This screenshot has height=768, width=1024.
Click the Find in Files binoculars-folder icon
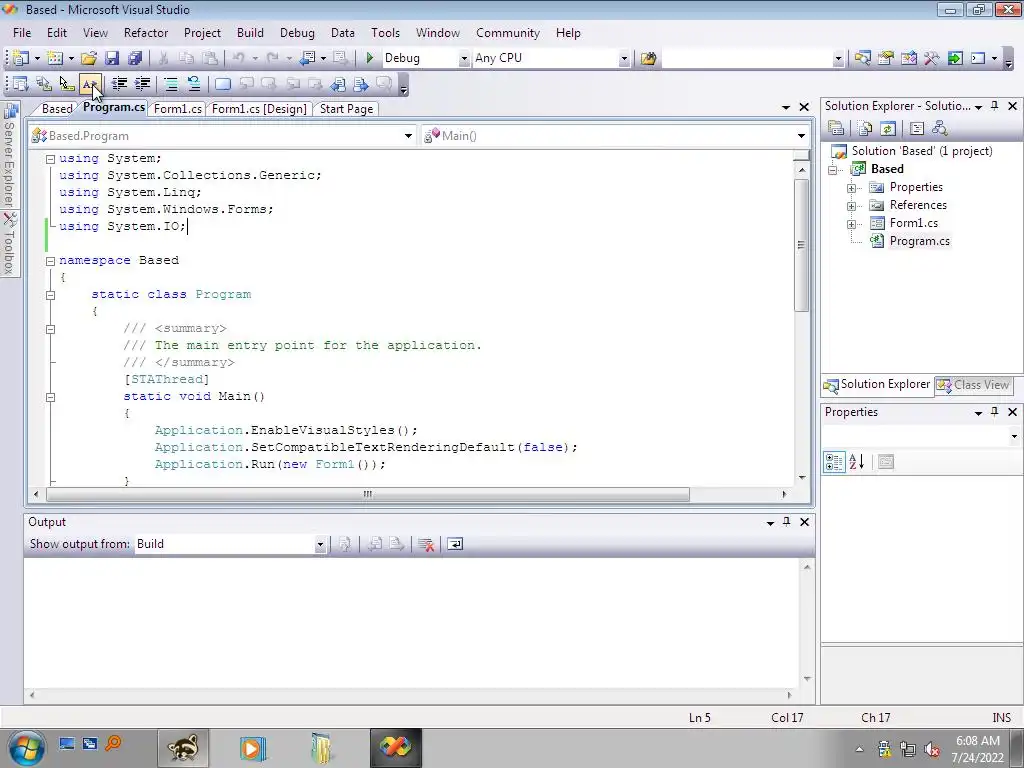648,58
